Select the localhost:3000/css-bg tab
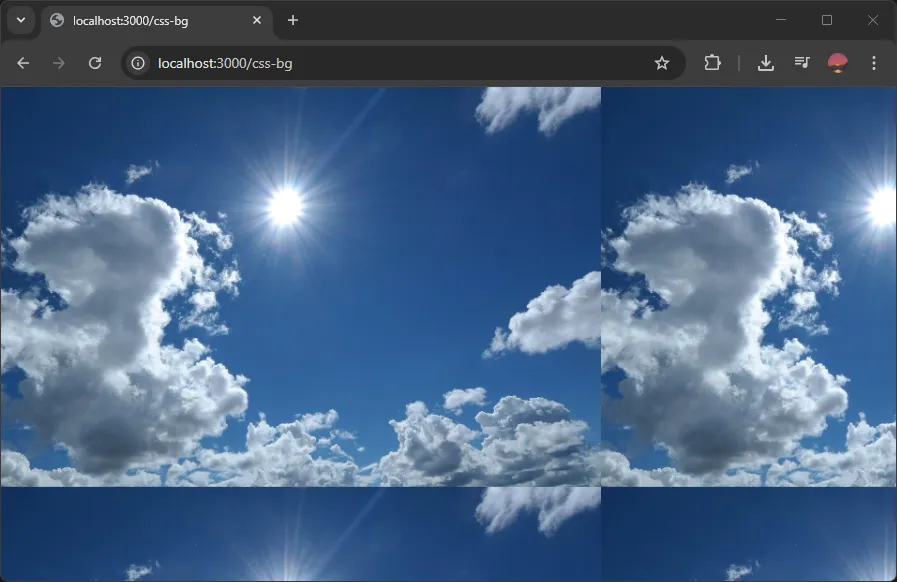The height and width of the screenshot is (582, 897). coord(150,20)
